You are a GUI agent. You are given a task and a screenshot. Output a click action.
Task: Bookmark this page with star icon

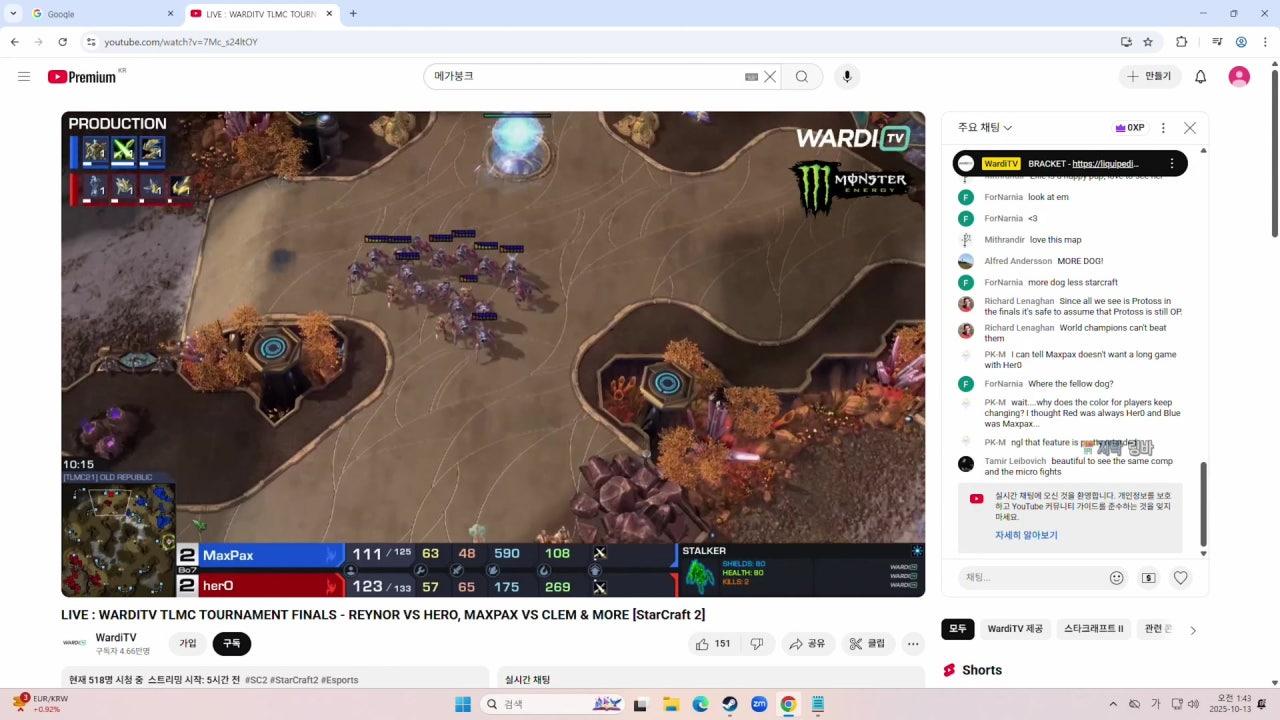tap(1148, 42)
